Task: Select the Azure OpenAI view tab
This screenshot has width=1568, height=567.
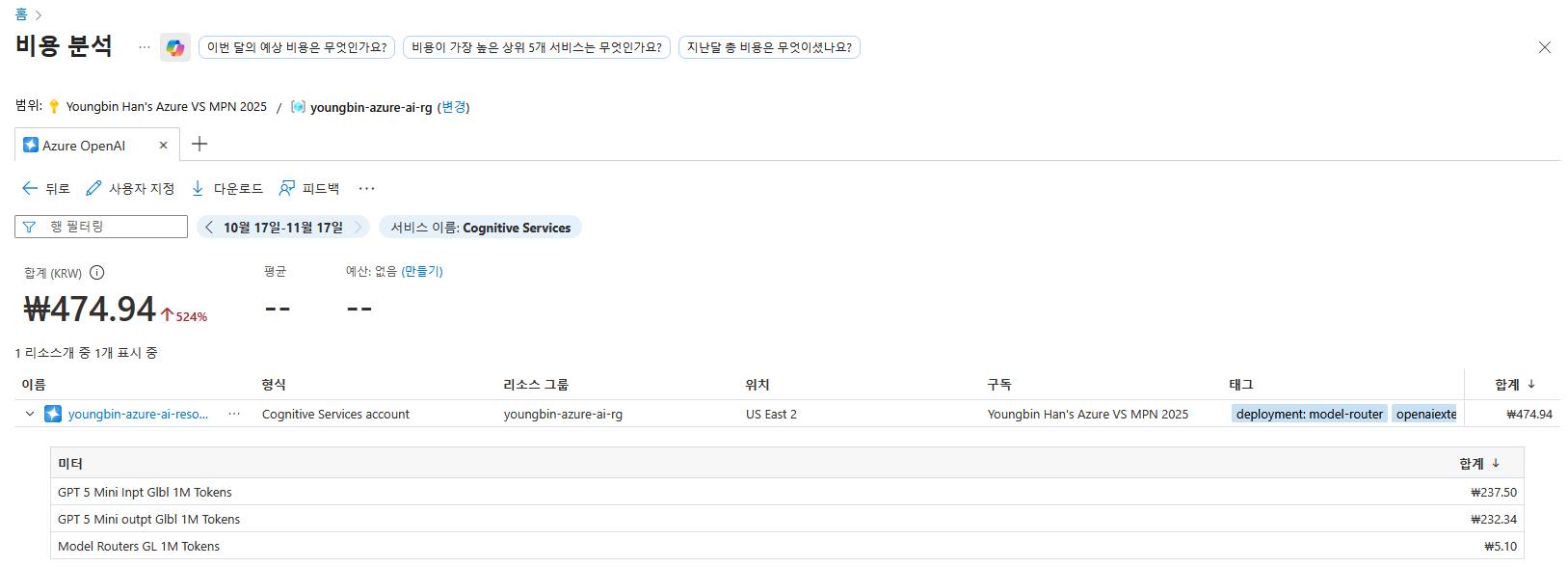Action: [84, 146]
